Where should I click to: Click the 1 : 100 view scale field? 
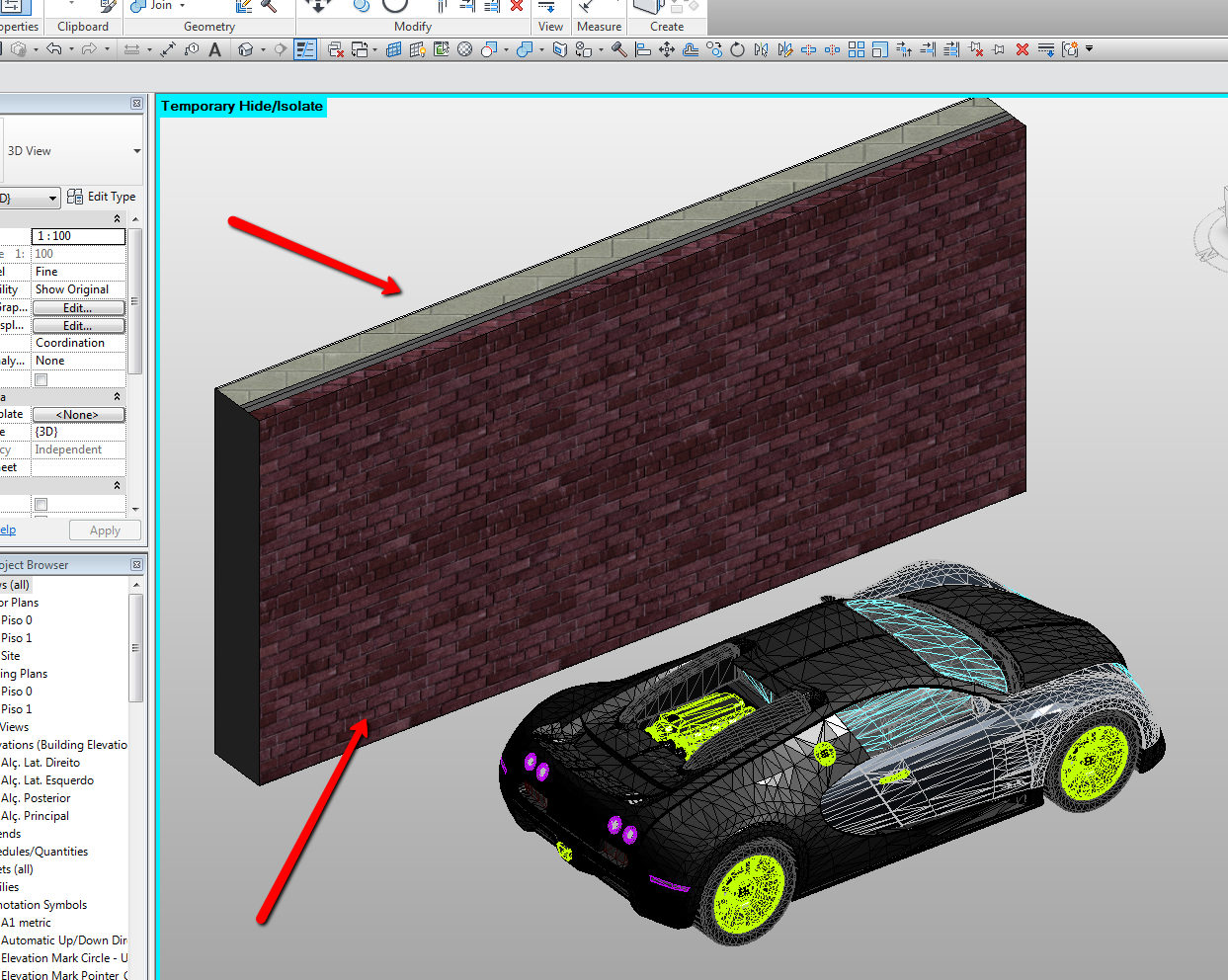click(78, 236)
